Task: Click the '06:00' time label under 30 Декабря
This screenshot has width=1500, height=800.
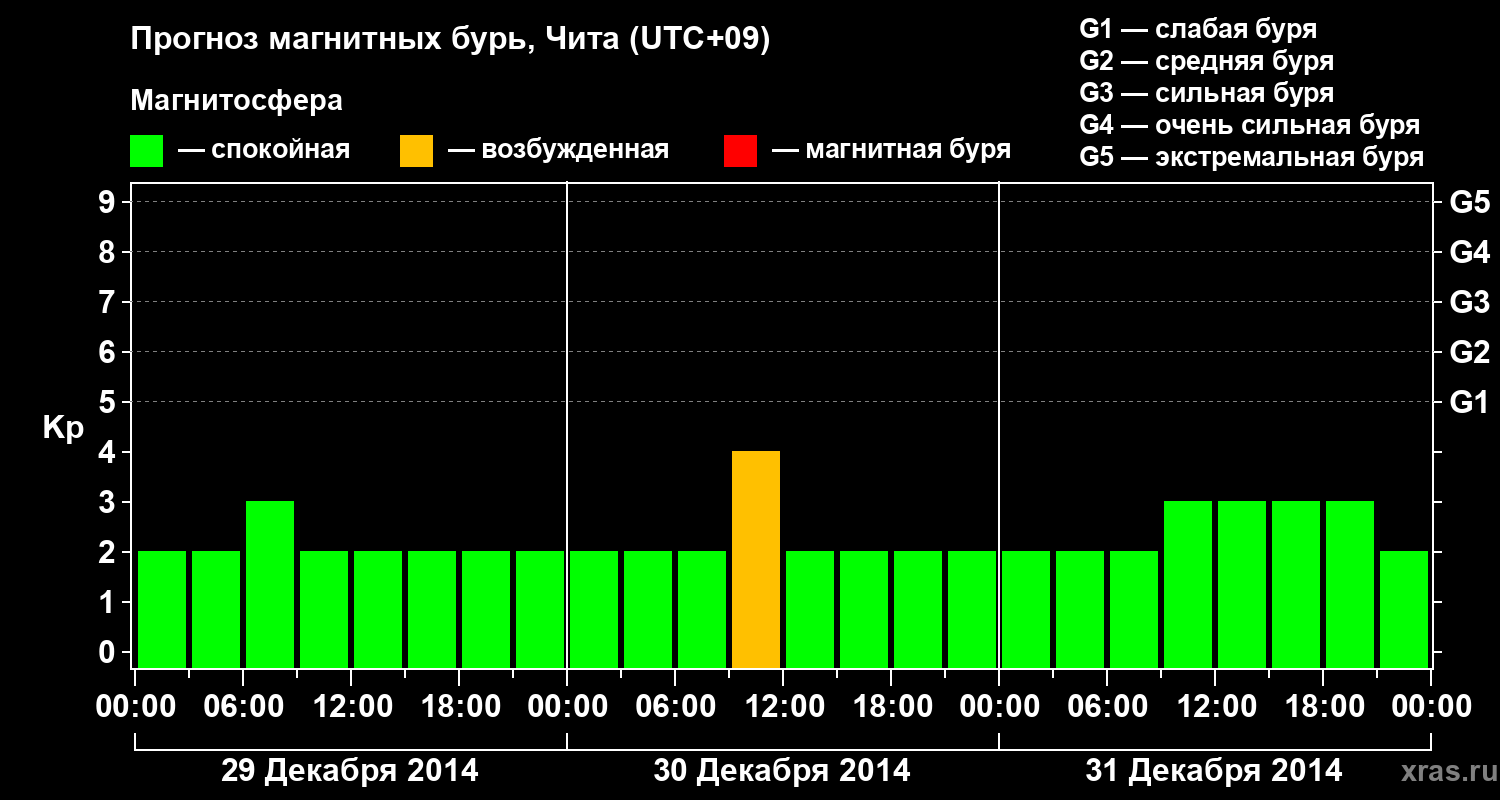Action: [x=675, y=706]
